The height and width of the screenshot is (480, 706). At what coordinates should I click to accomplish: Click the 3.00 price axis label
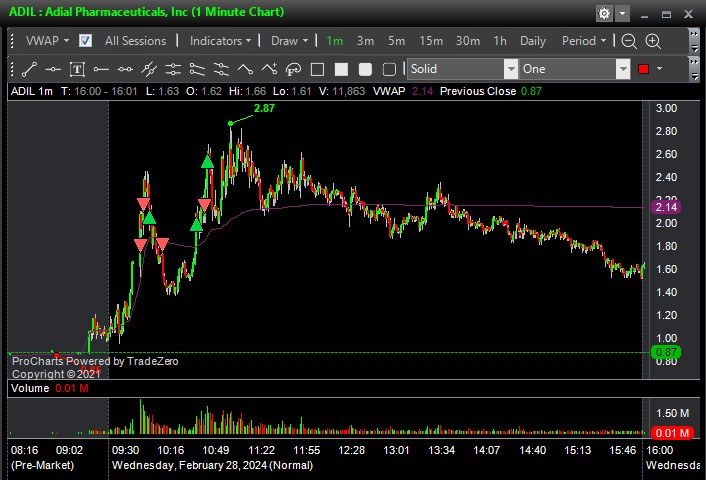(666, 108)
